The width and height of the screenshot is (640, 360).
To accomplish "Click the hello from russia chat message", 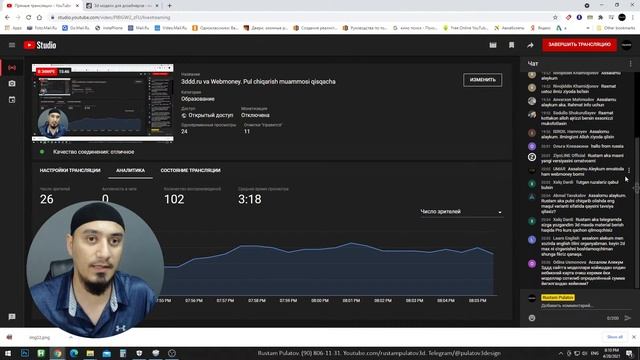I will [607, 146].
